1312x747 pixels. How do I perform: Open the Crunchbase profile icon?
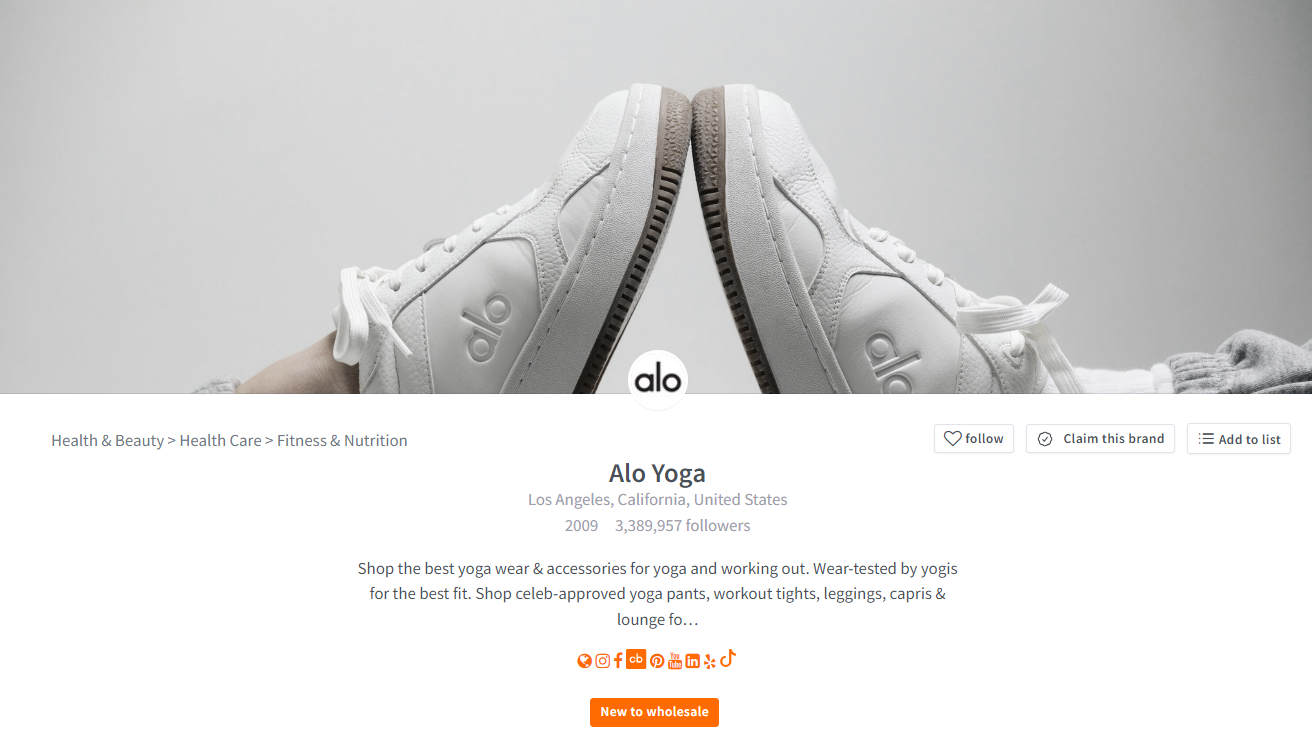tap(636, 659)
